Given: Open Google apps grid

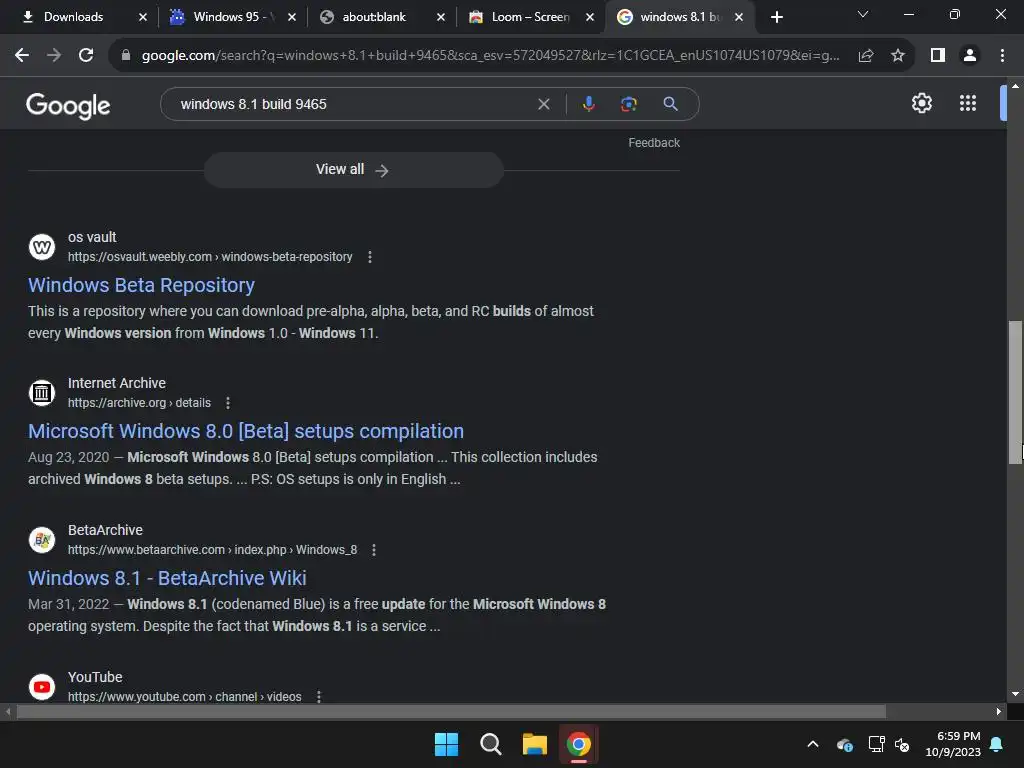Looking at the screenshot, I should tap(968, 103).
